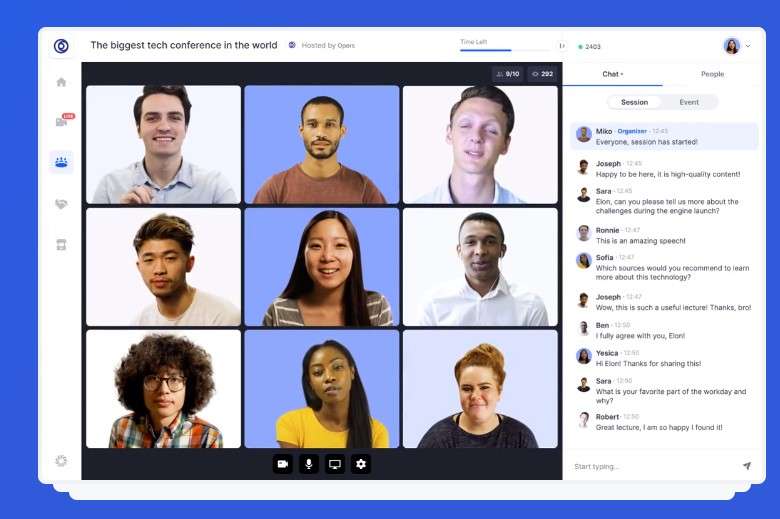The width and height of the screenshot is (780, 519).
Task: Click the app logo at top left
Action: [x=61, y=46]
